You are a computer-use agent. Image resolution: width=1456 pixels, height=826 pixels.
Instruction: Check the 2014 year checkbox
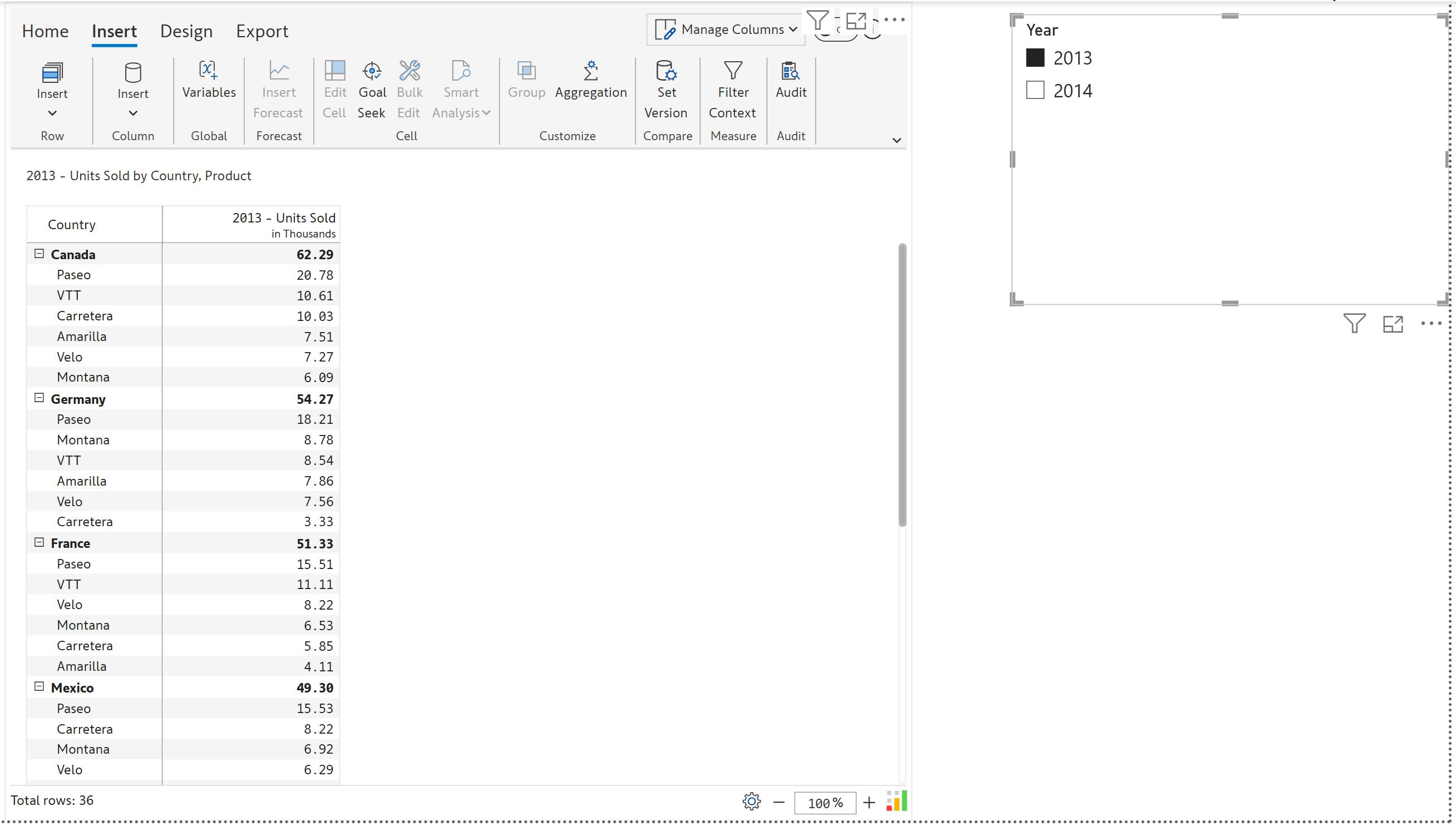(x=1035, y=90)
